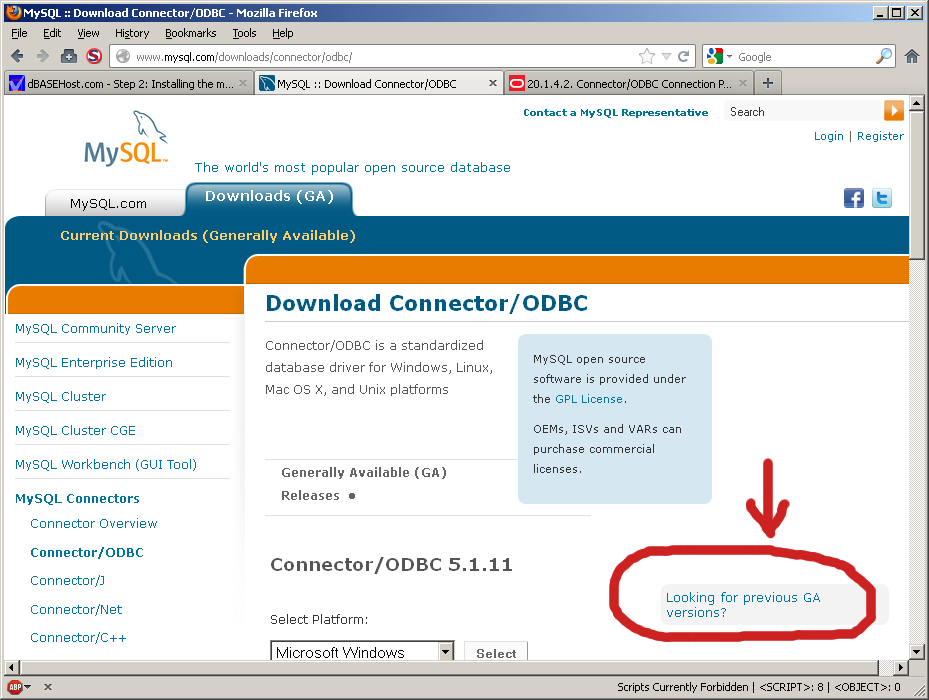
Task: Open the Connector/Net link
Action: (76, 609)
